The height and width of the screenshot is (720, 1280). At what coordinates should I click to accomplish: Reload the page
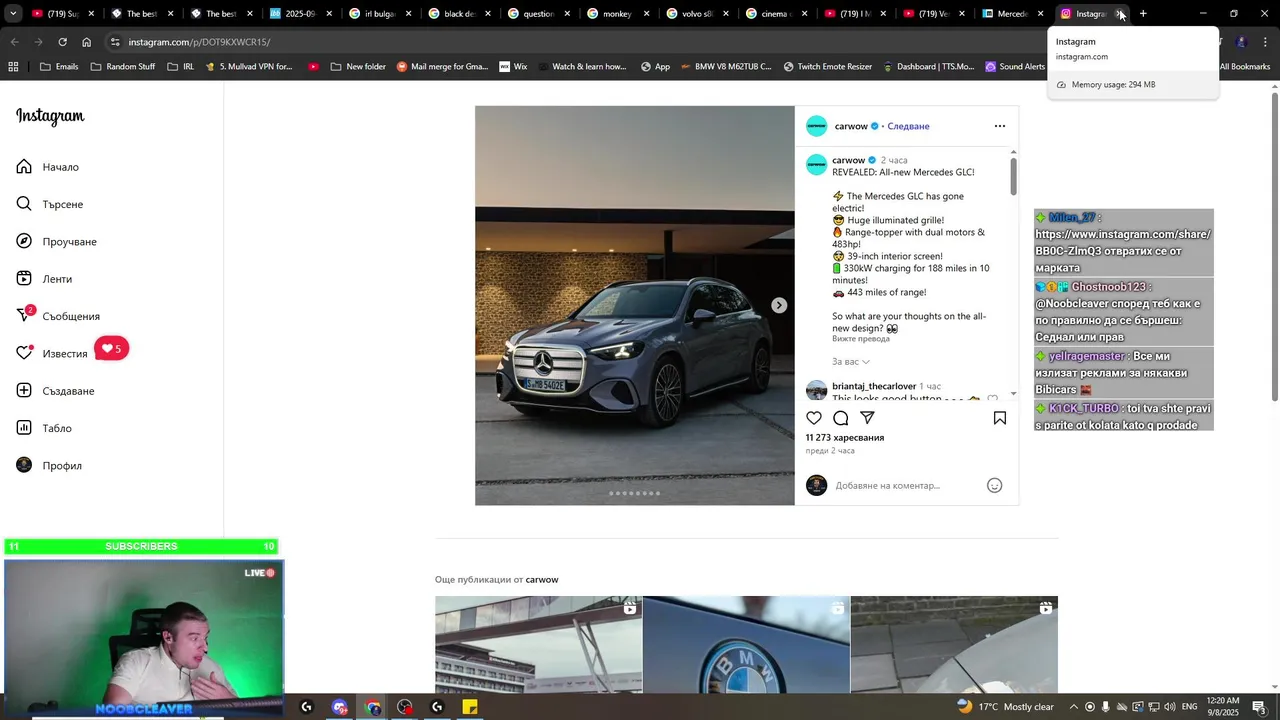point(62,42)
